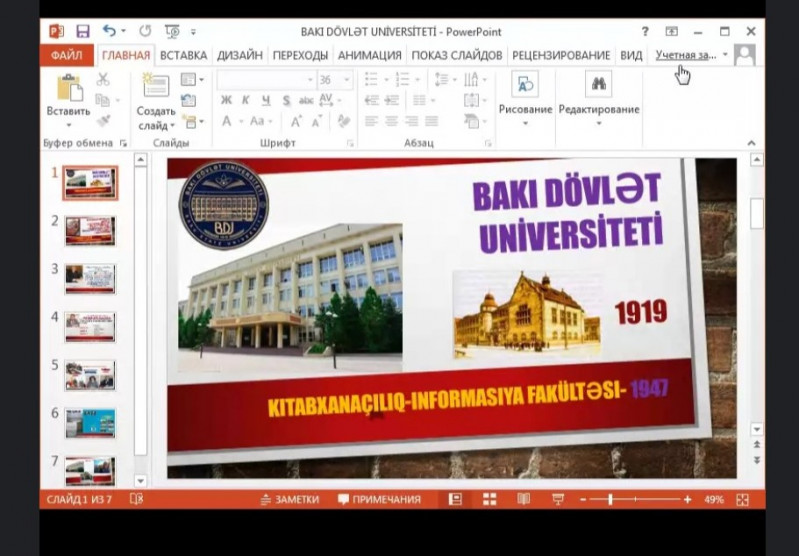Open the Рисование drawing group
The height and width of the screenshot is (556, 799).
[525, 99]
